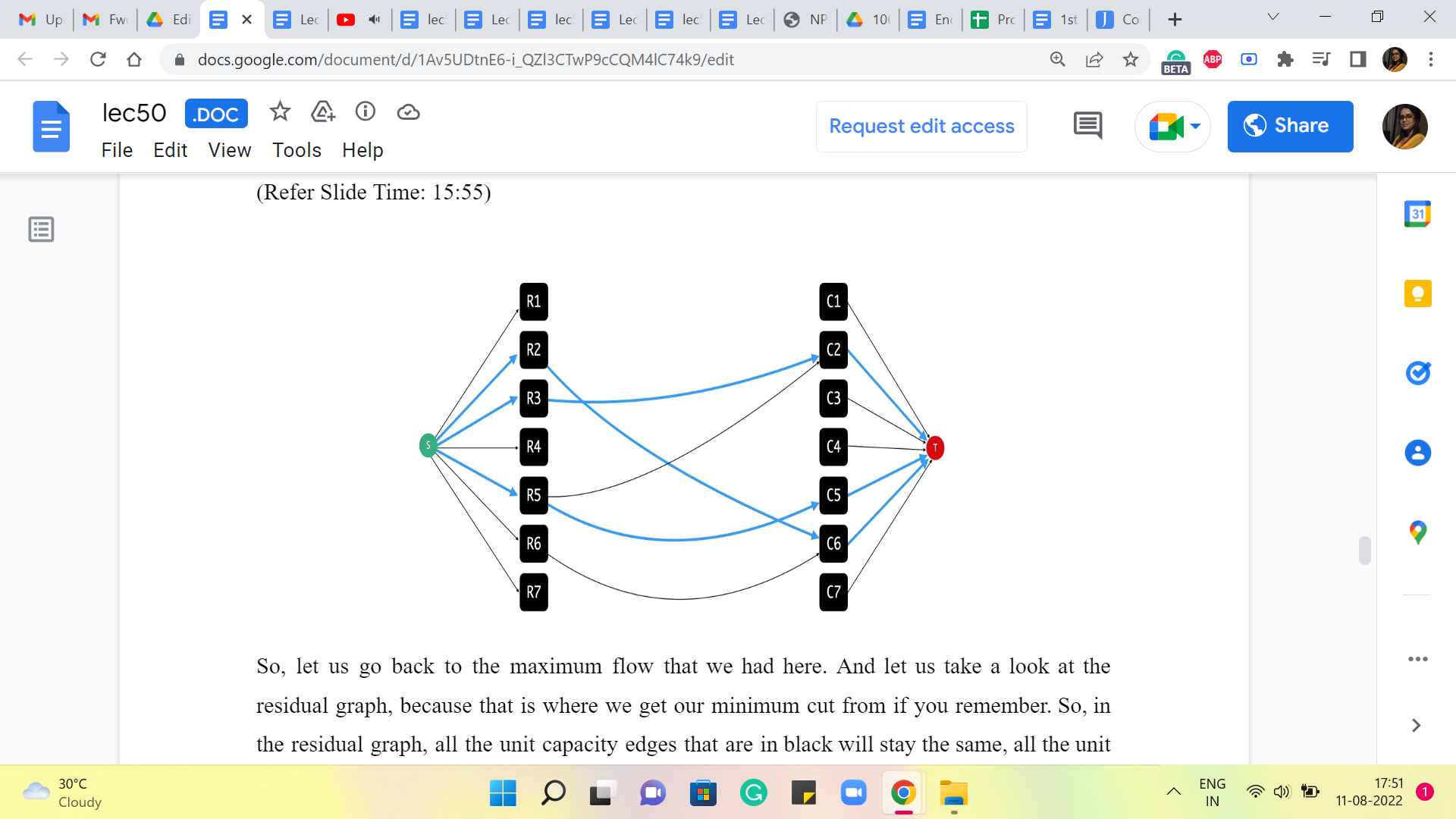Viewport: 1456px width, 819px height.
Task: Open document info icon
Action: (366, 112)
